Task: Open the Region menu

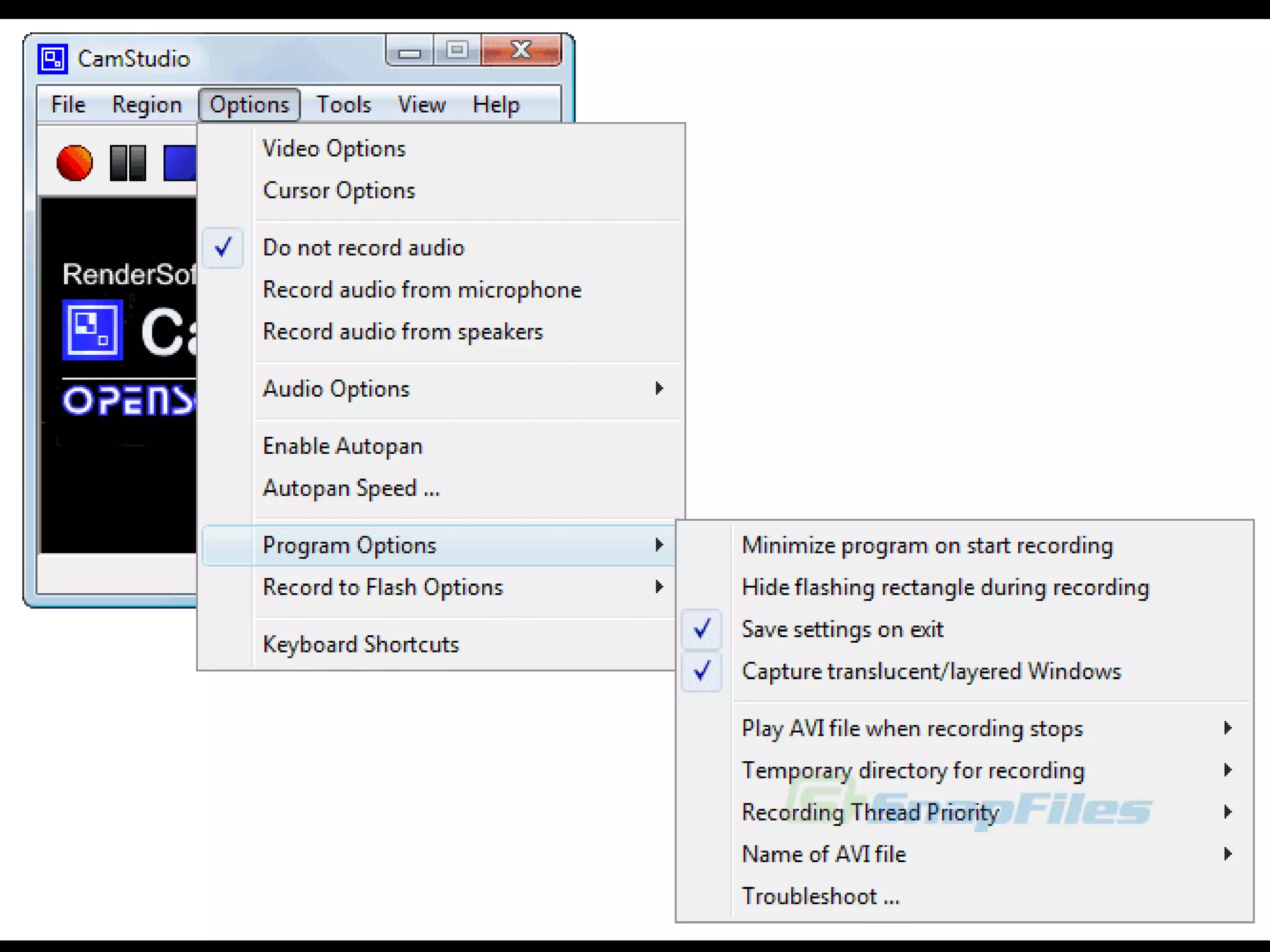Action: (x=147, y=105)
